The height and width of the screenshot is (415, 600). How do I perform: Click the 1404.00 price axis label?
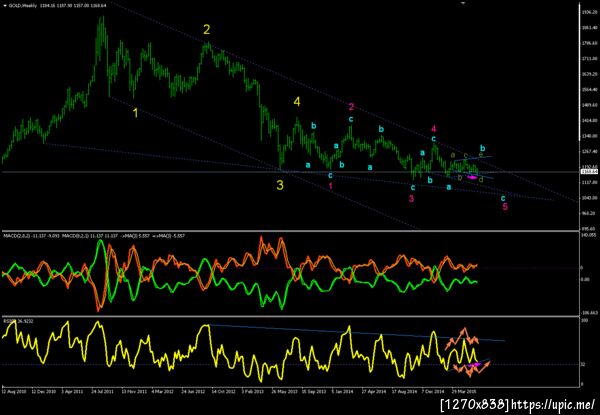pyautogui.click(x=589, y=120)
